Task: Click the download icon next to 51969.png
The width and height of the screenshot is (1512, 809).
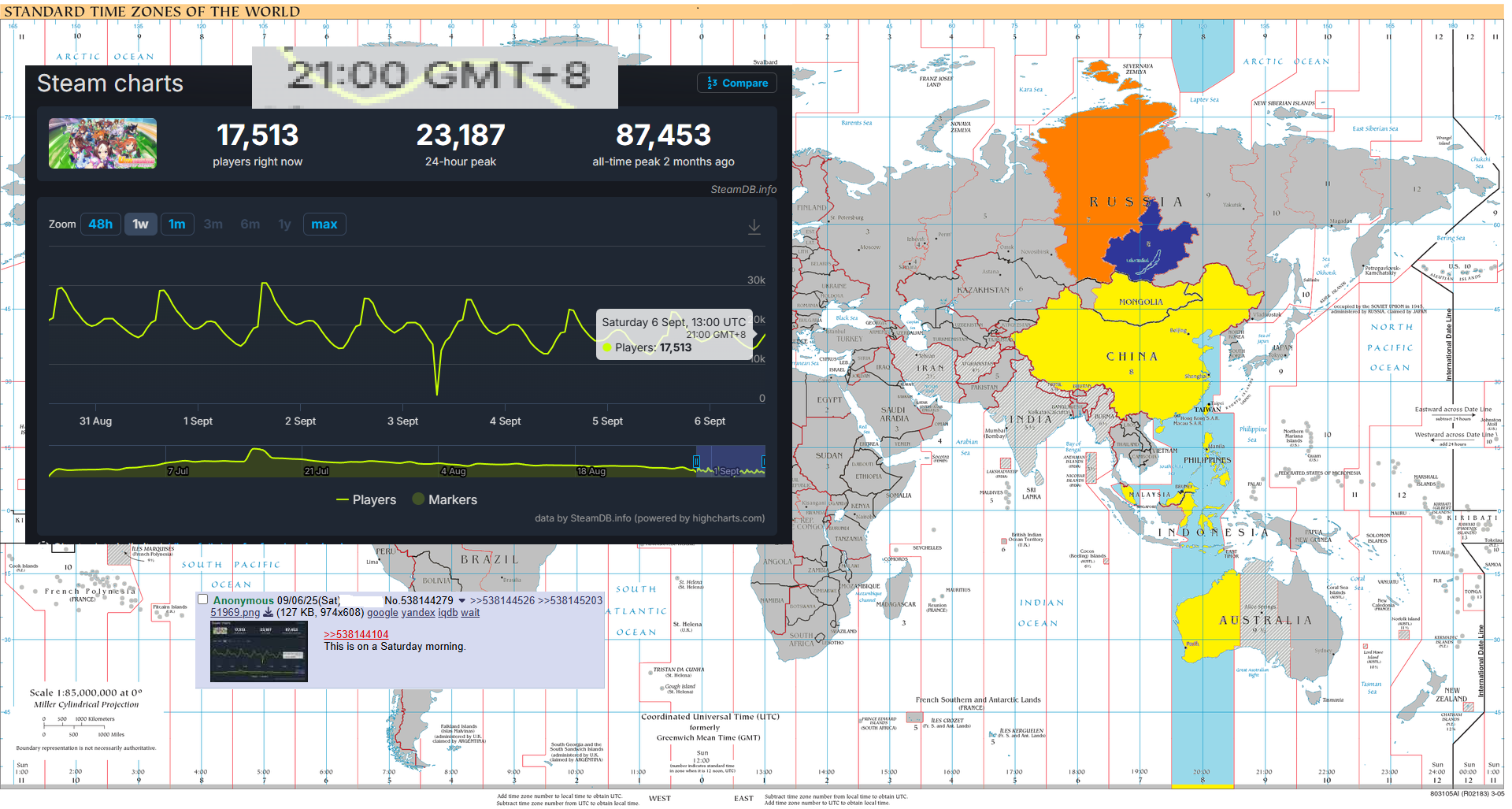Action: point(268,612)
